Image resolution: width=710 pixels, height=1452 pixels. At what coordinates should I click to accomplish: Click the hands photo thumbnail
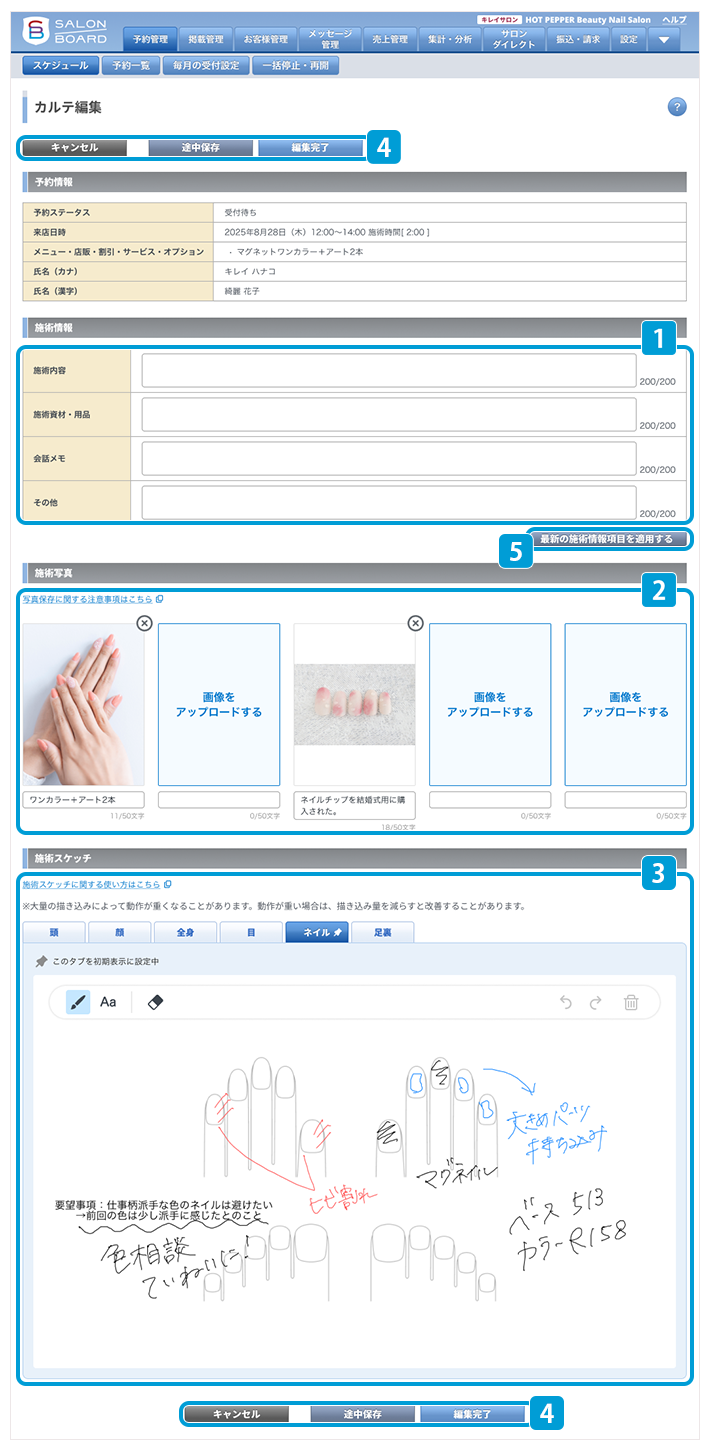(83, 704)
